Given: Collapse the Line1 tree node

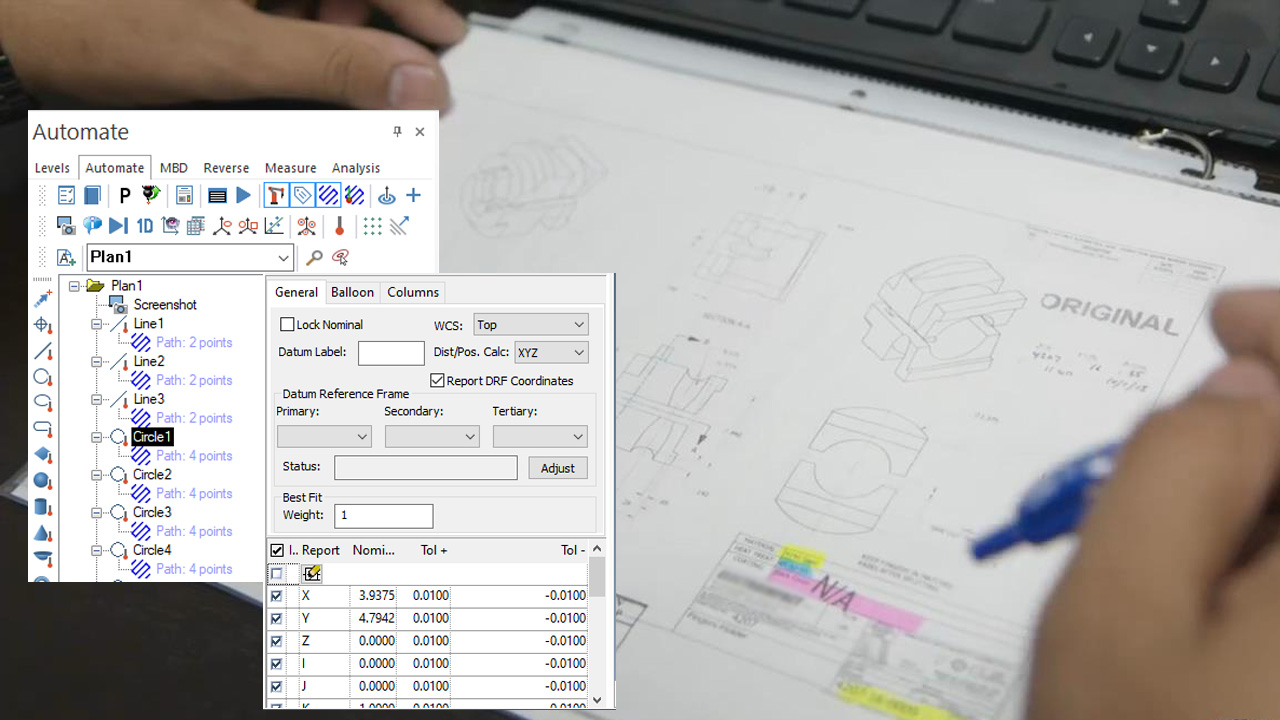Looking at the screenshot, I should tap(97, 324).
